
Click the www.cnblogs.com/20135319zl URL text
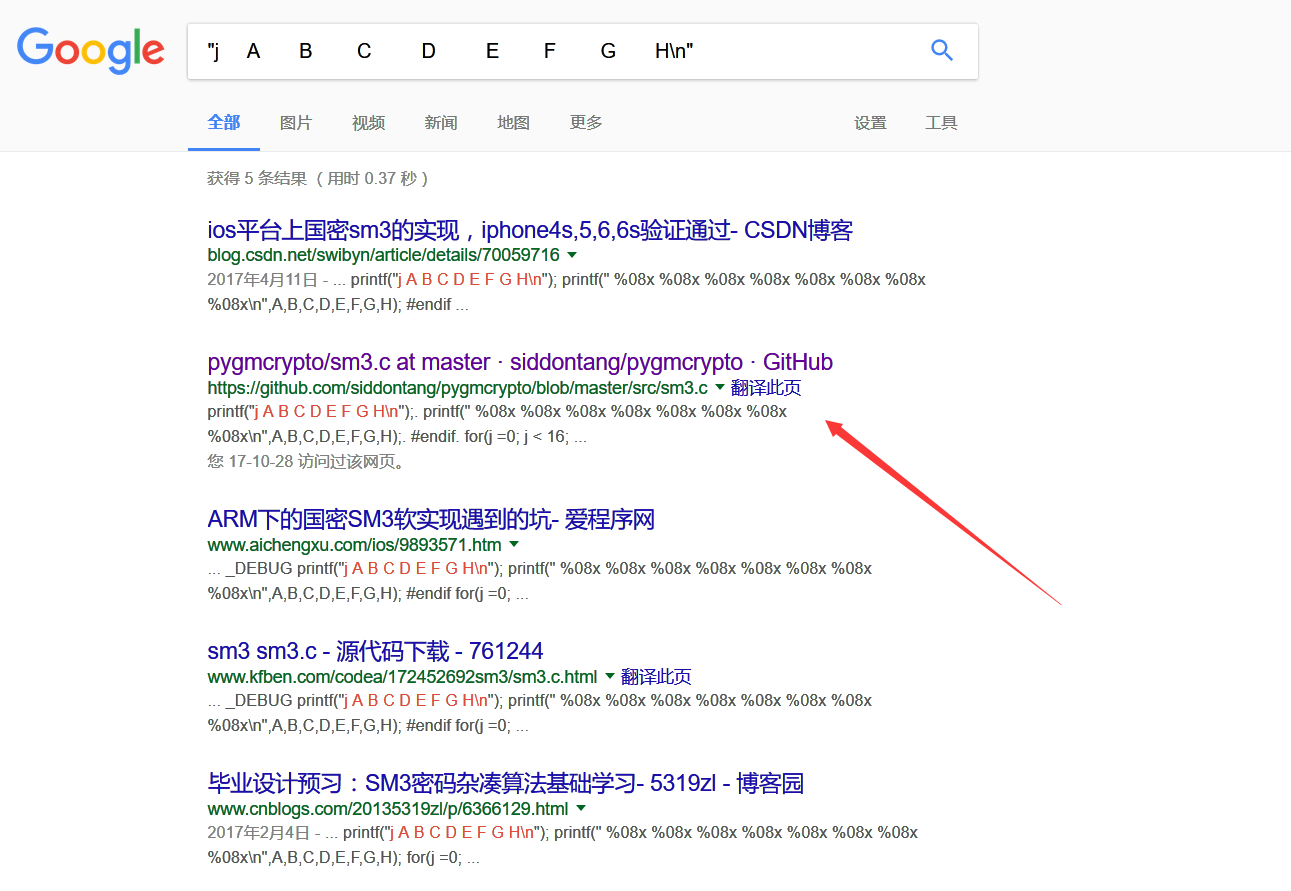pos(387,808)
